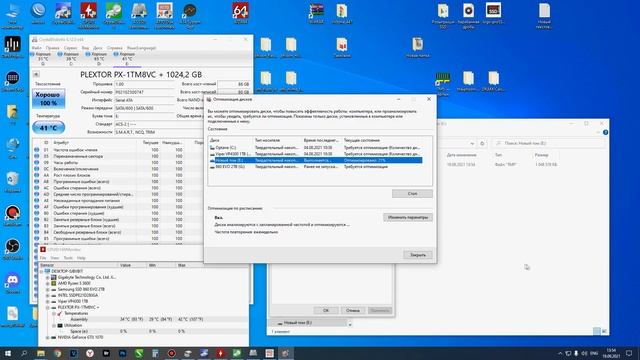640x360 pixels.
Task: Open Файл menu in CrystalDiskInfo
Action: point(36,48)
